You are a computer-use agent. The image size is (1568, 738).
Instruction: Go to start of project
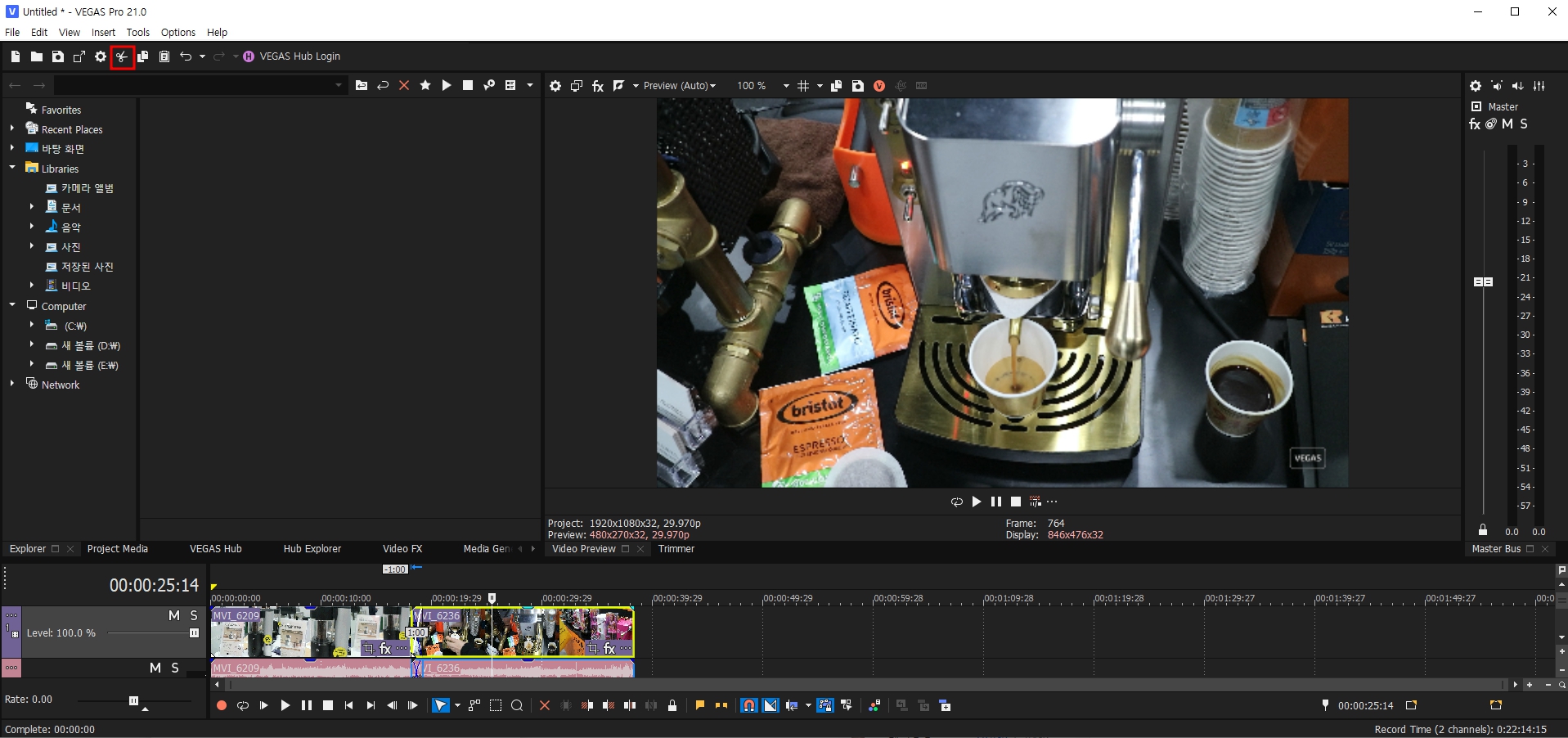coord(349,705)
